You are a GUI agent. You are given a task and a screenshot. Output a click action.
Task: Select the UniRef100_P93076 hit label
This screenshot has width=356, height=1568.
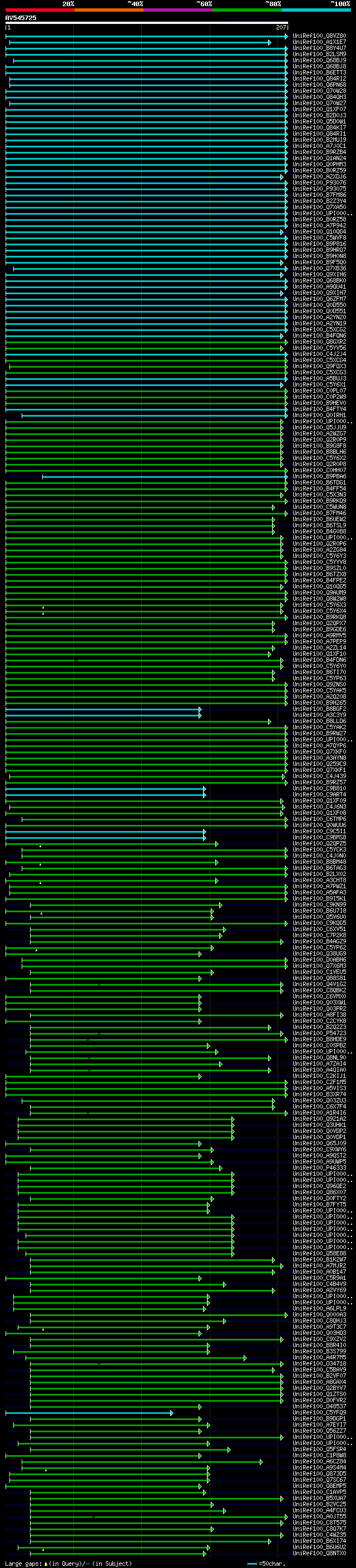pos(319,182)
